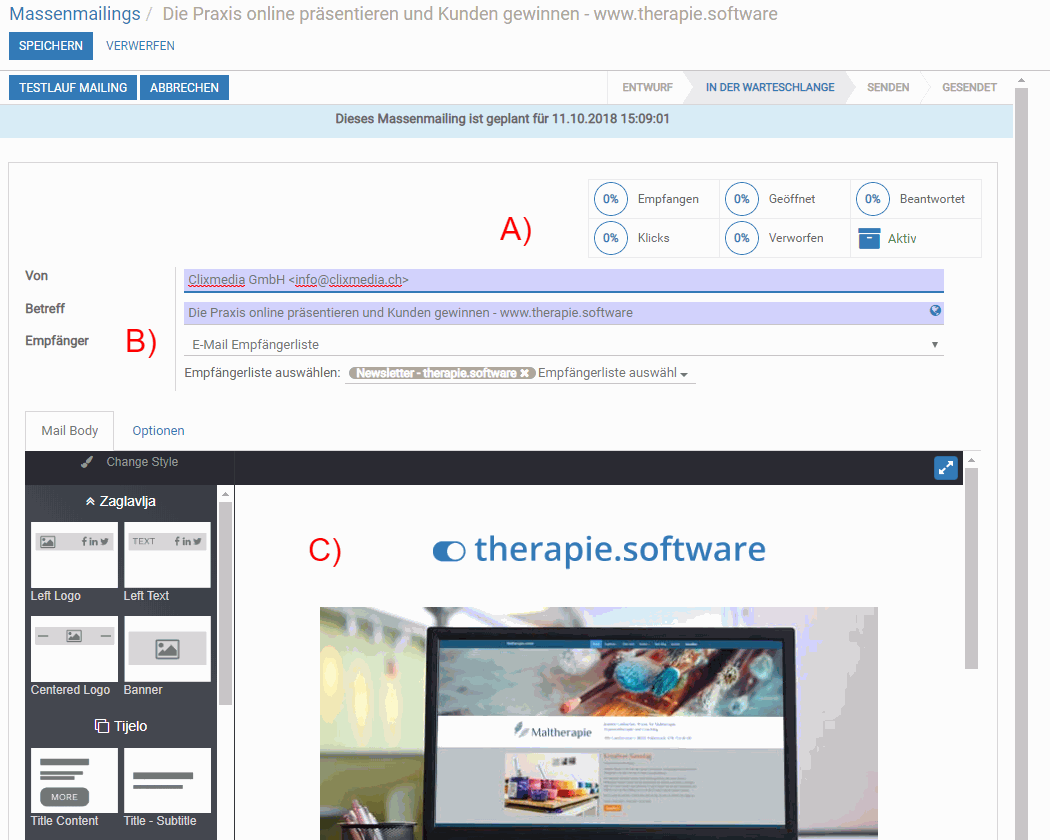Select the Title Content body block
This screenshot has height=840, width=1050.
click(x=74, y=780)
